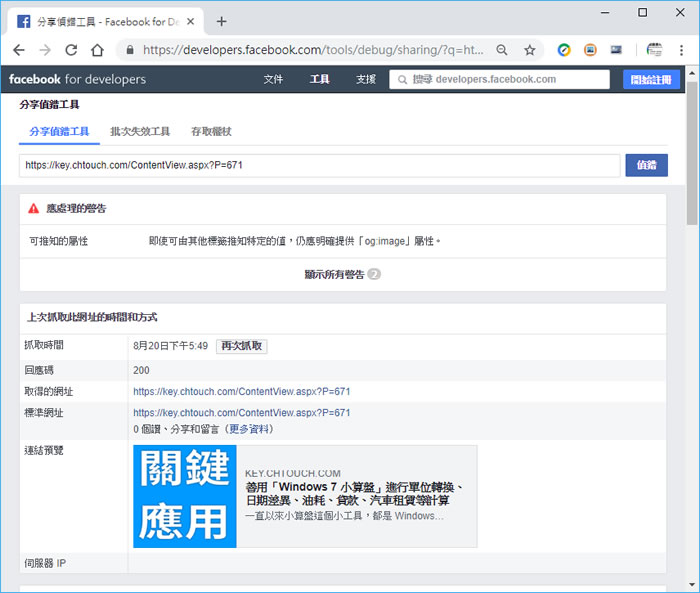Image resolution: width=700 pixels, height=593 pixels.
Task: Go back using browser back arrow
Action: point(19,50)
